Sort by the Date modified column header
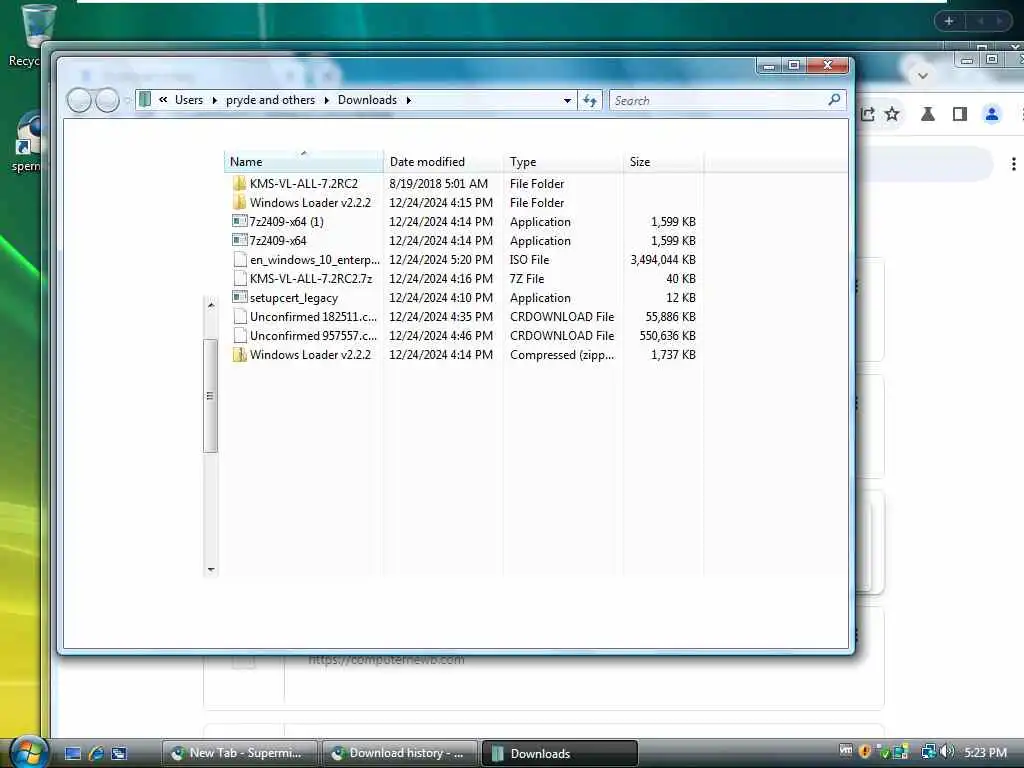This screenshot has height=768, width=1024. (443, 161)
